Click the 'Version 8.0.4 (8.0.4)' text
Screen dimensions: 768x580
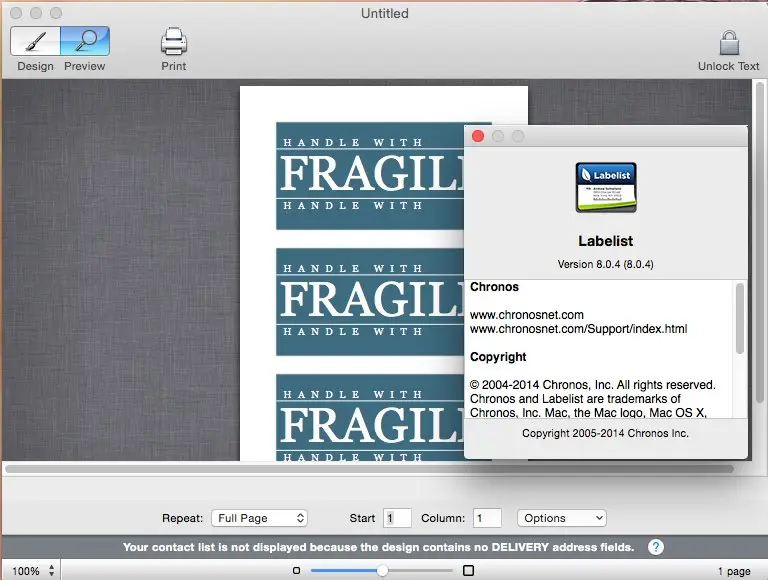pos(605,264)
